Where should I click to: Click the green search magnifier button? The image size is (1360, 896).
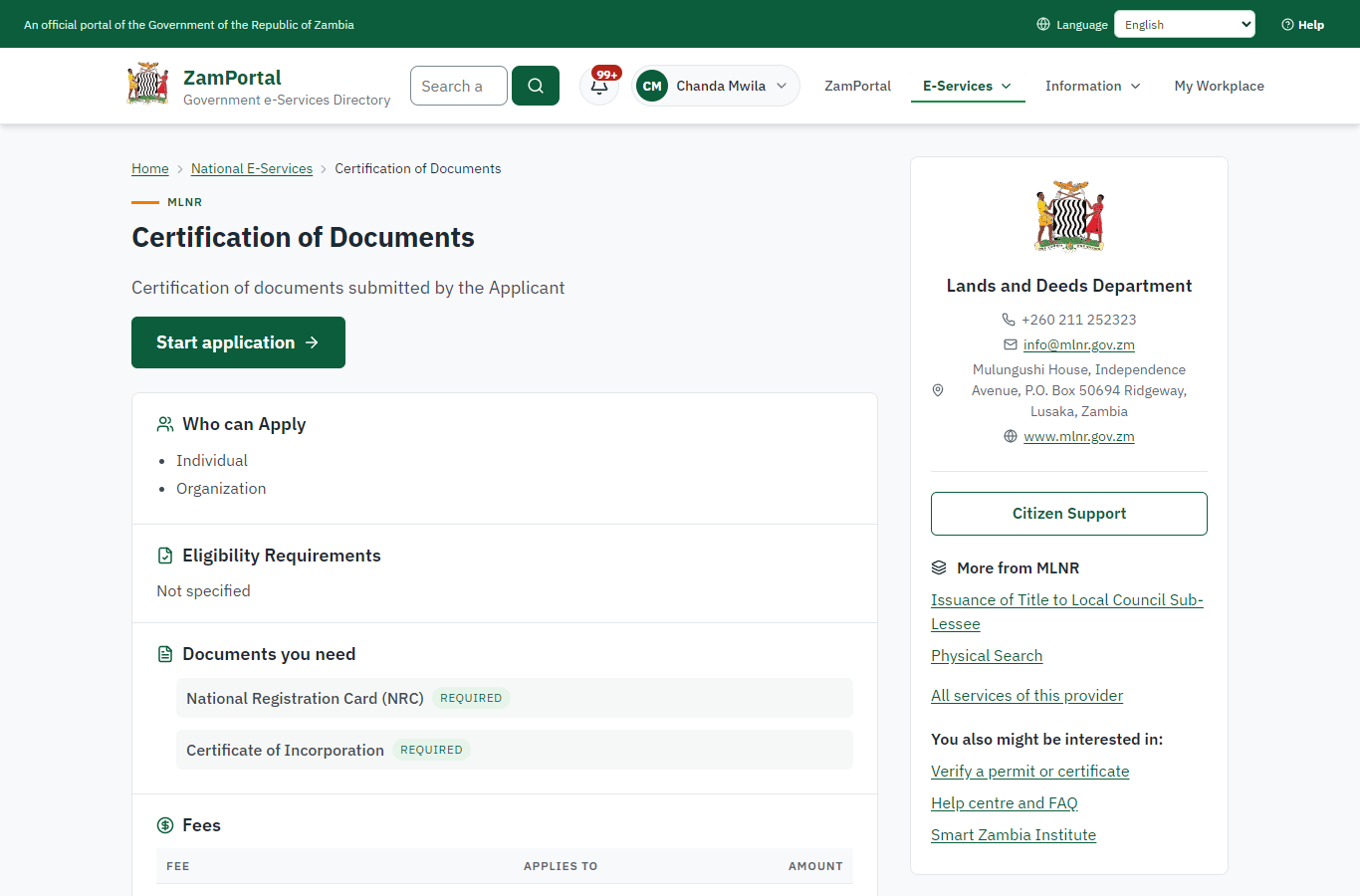[536, 86]
